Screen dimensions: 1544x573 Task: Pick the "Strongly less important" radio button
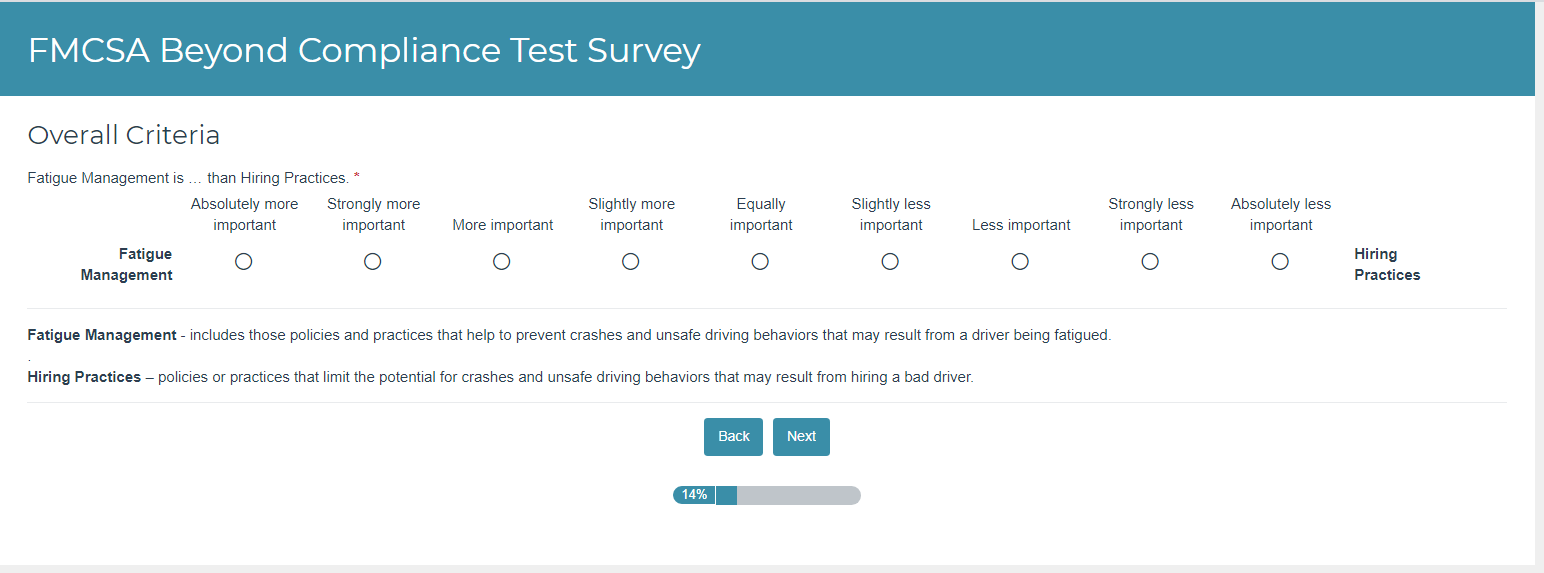click(x=1150, y=261)
